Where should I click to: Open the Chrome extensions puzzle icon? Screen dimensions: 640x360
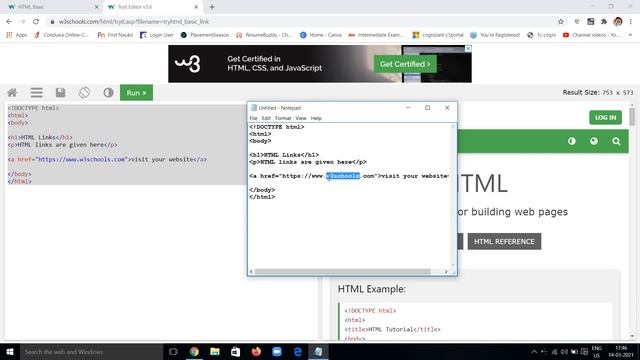pyautogui.click(x=604, y=22)
